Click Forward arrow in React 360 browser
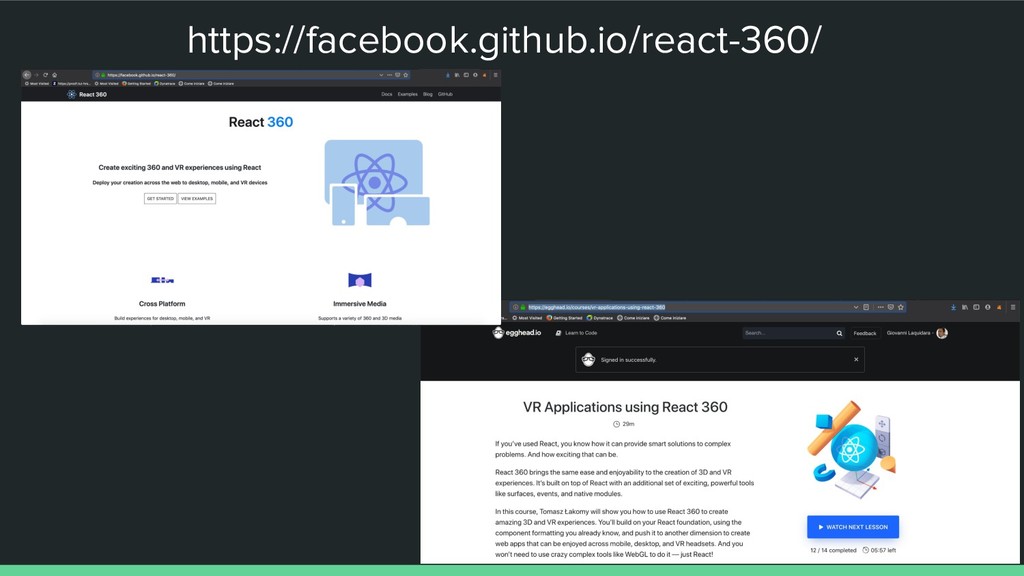This screenshot has width=1024, height=576. [x=37, y=75]
